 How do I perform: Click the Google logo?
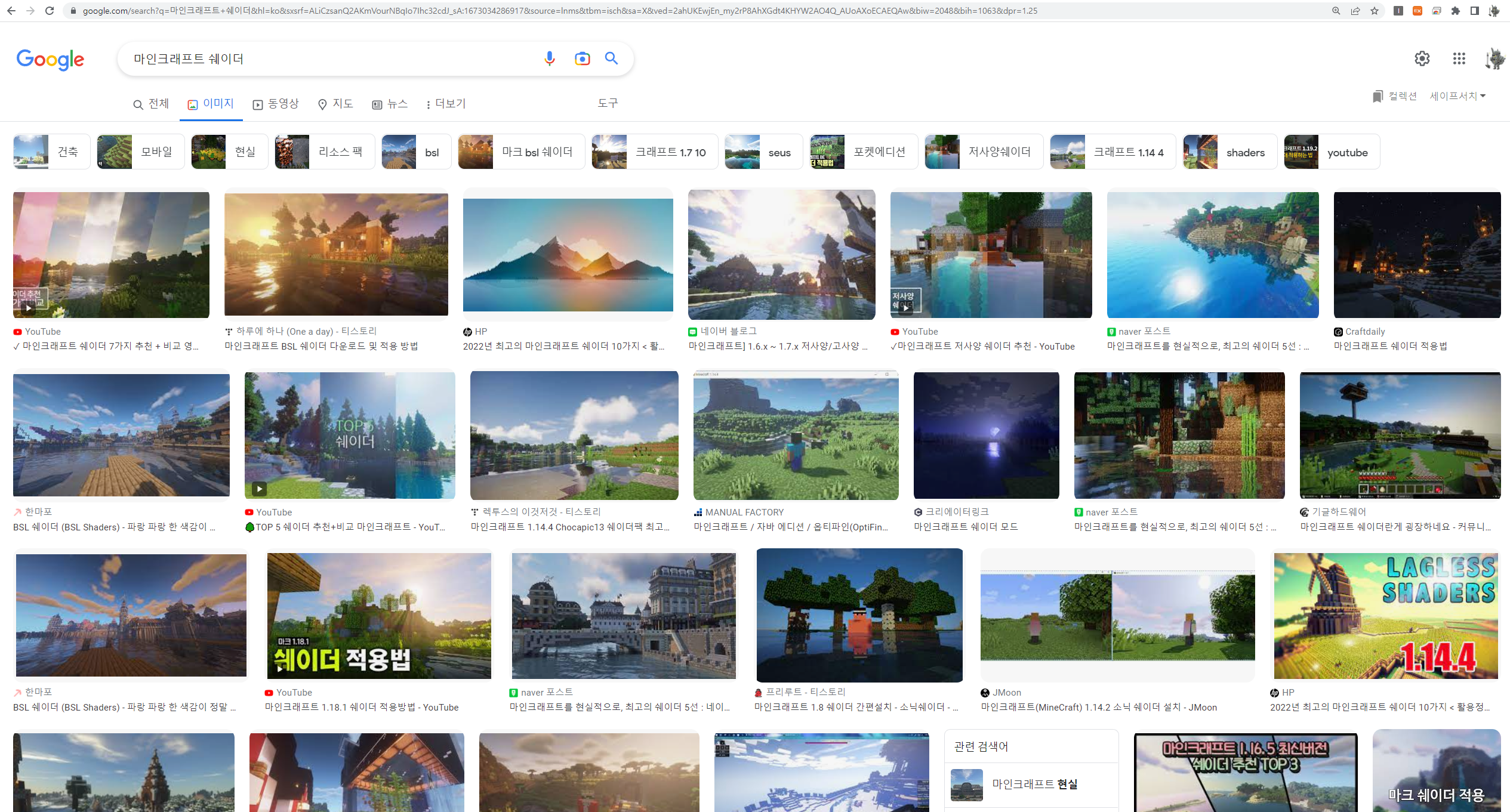pyautogui.click(x=50, y=59)
